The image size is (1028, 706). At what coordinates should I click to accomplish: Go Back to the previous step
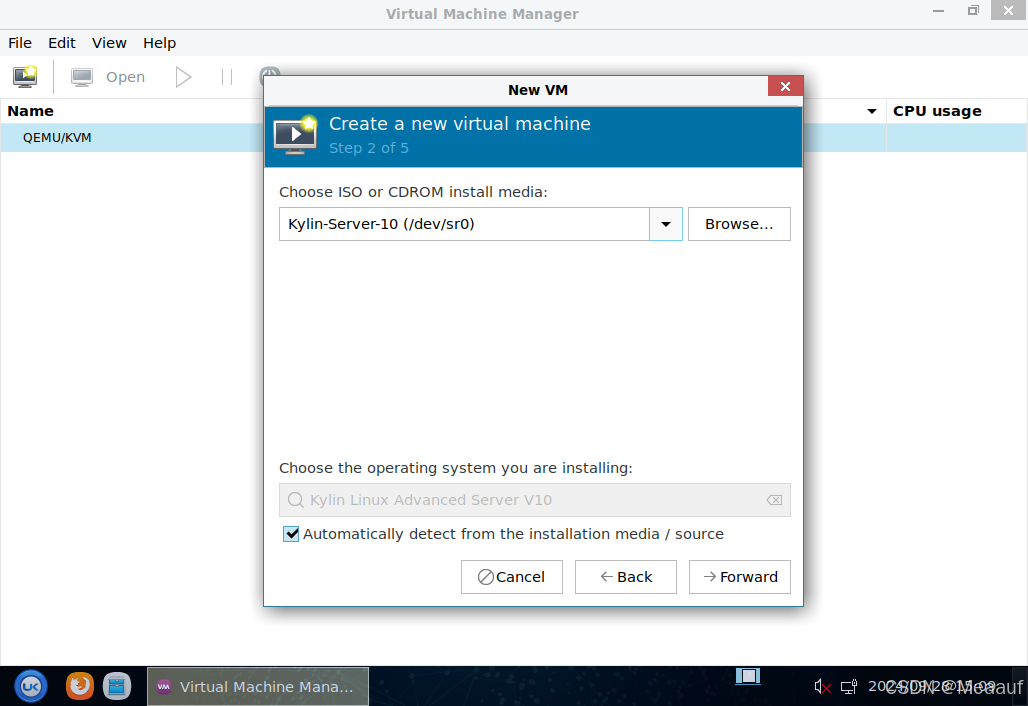[625, 577]
